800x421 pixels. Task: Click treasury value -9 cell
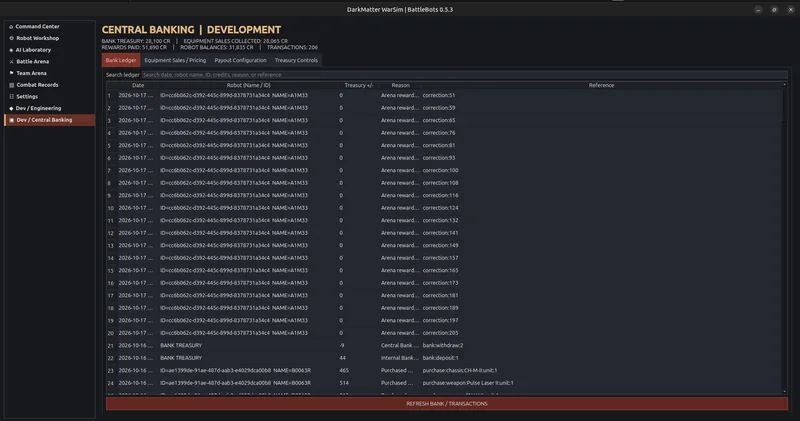pyautogui.click(x=342, y=345)
